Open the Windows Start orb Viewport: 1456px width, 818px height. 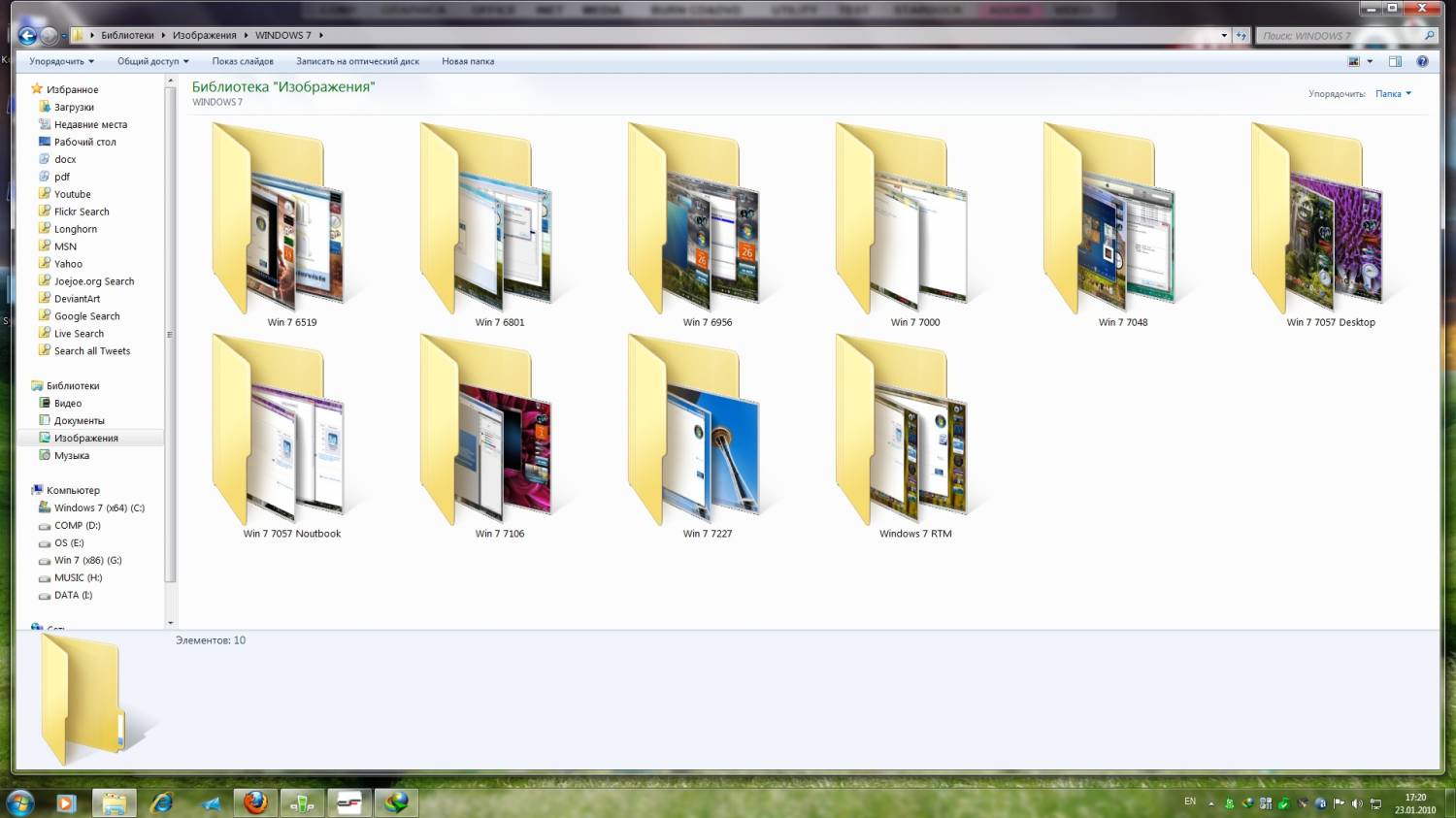19,802
